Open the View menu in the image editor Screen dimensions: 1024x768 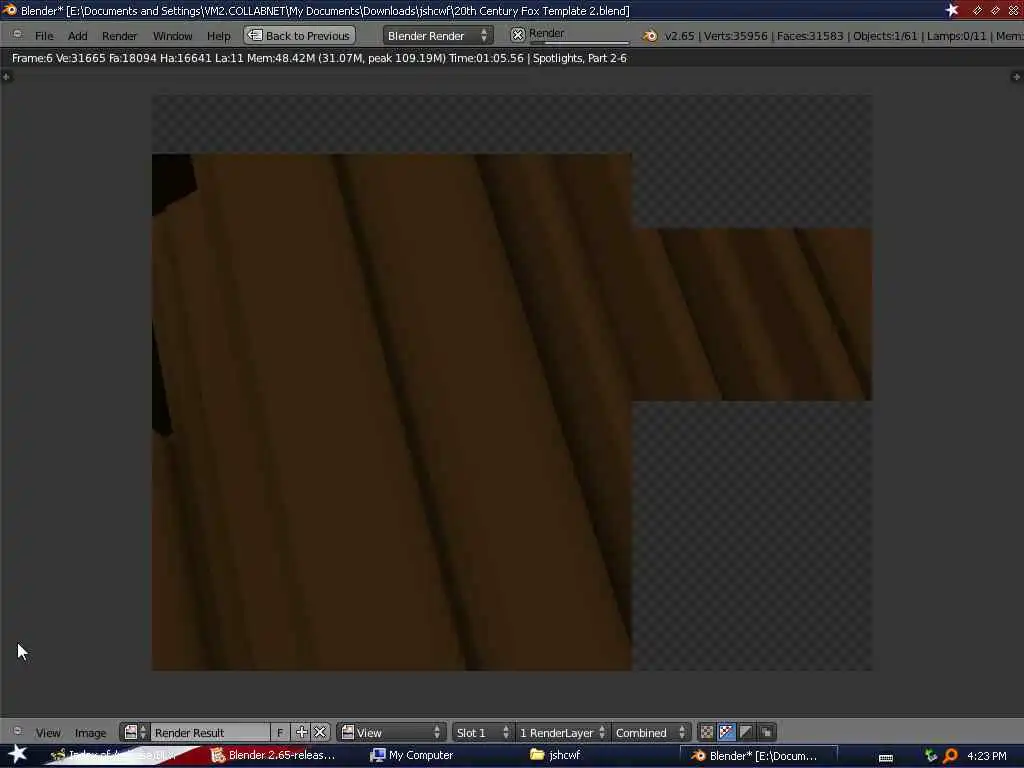[x=48, y=733]
